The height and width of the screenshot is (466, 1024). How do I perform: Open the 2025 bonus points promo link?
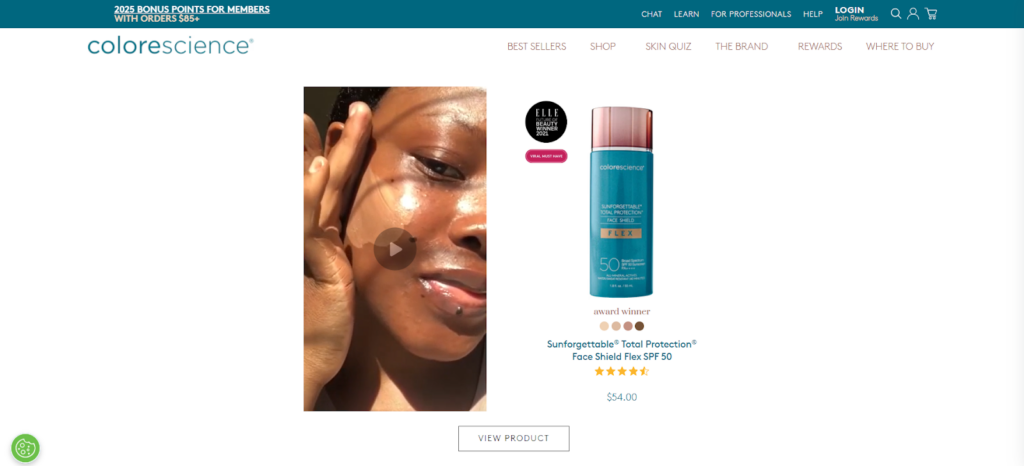(192, 14)
